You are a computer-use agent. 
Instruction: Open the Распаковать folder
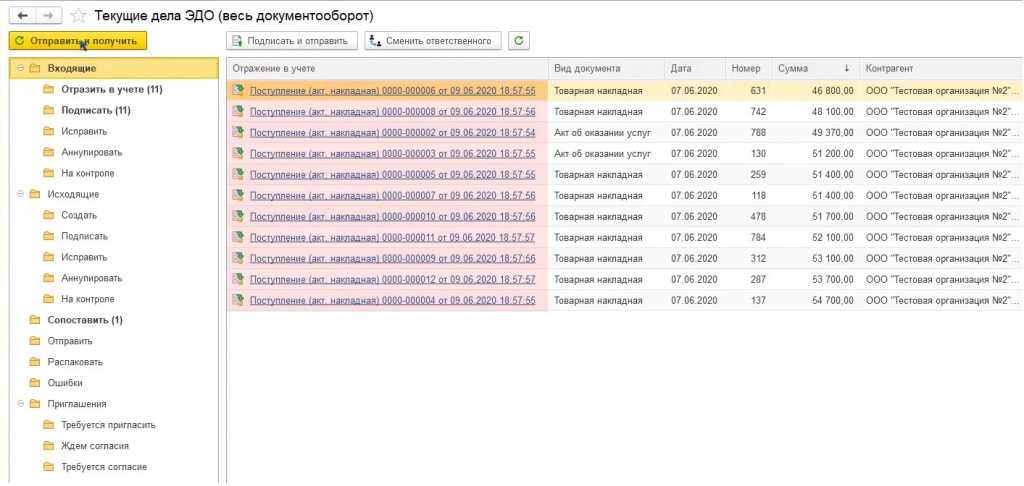coord(75,362)
